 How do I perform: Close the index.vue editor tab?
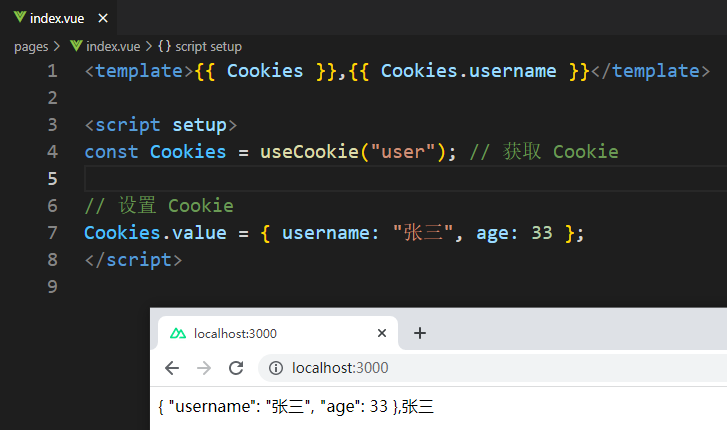[103, 18]
